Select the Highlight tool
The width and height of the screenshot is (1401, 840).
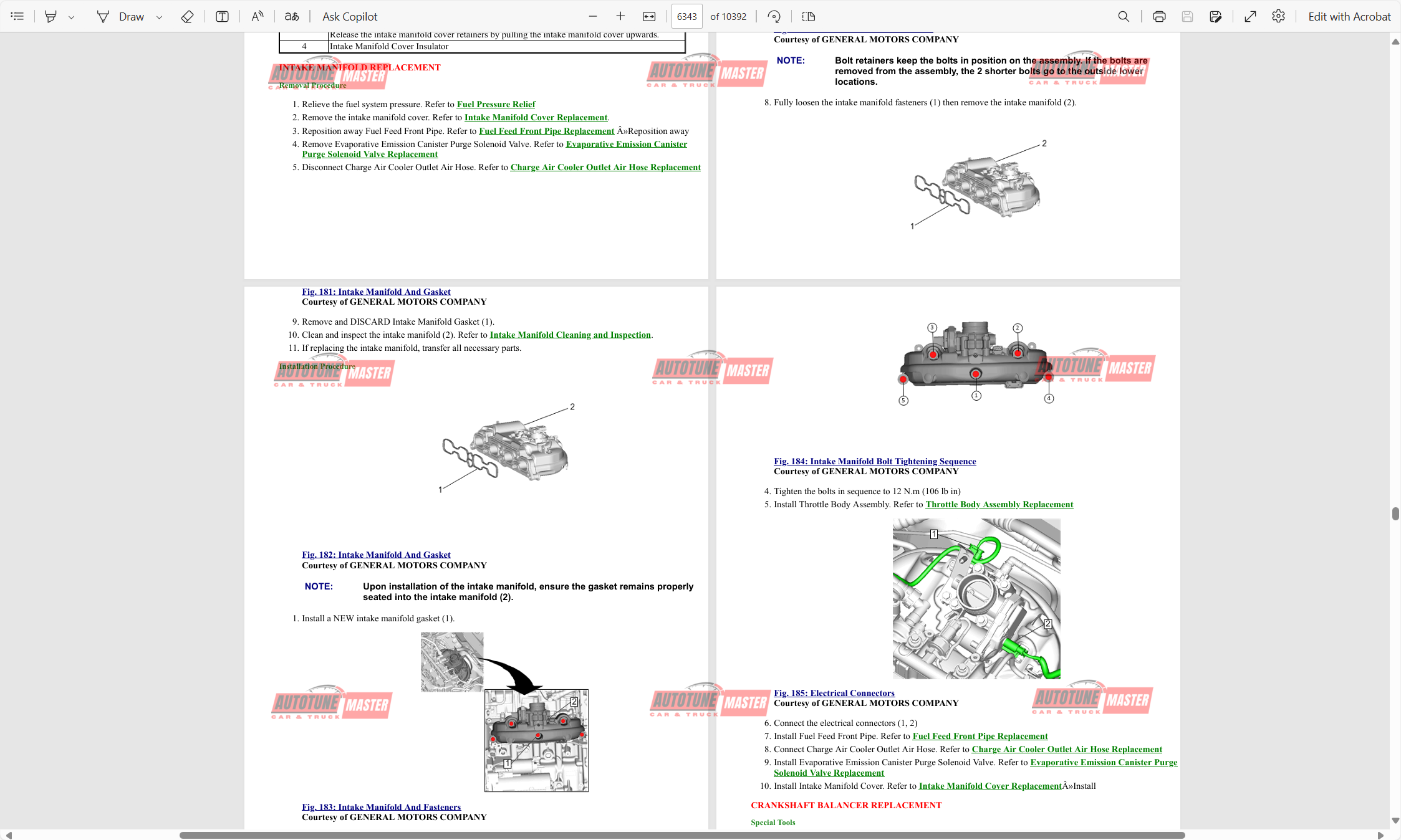pos(51,16)
